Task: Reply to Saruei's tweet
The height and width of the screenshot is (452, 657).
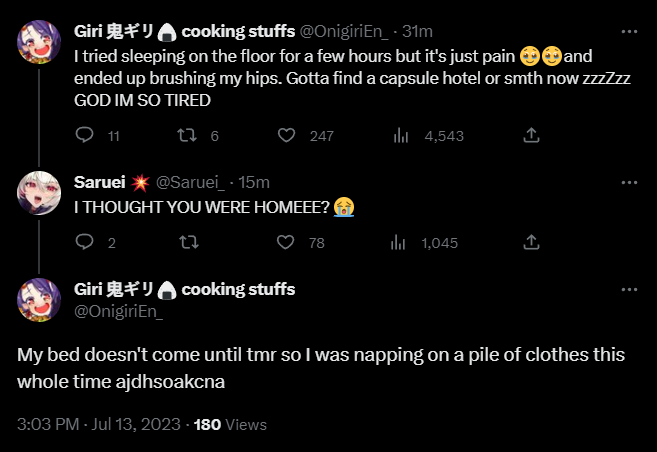Action: coord(85,241)
